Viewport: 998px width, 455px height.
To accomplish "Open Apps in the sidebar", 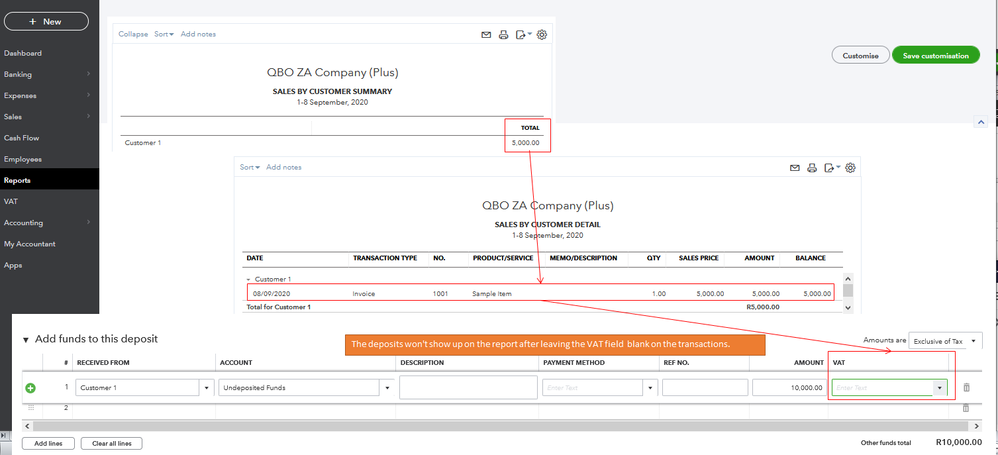I will tap(13, 265).
